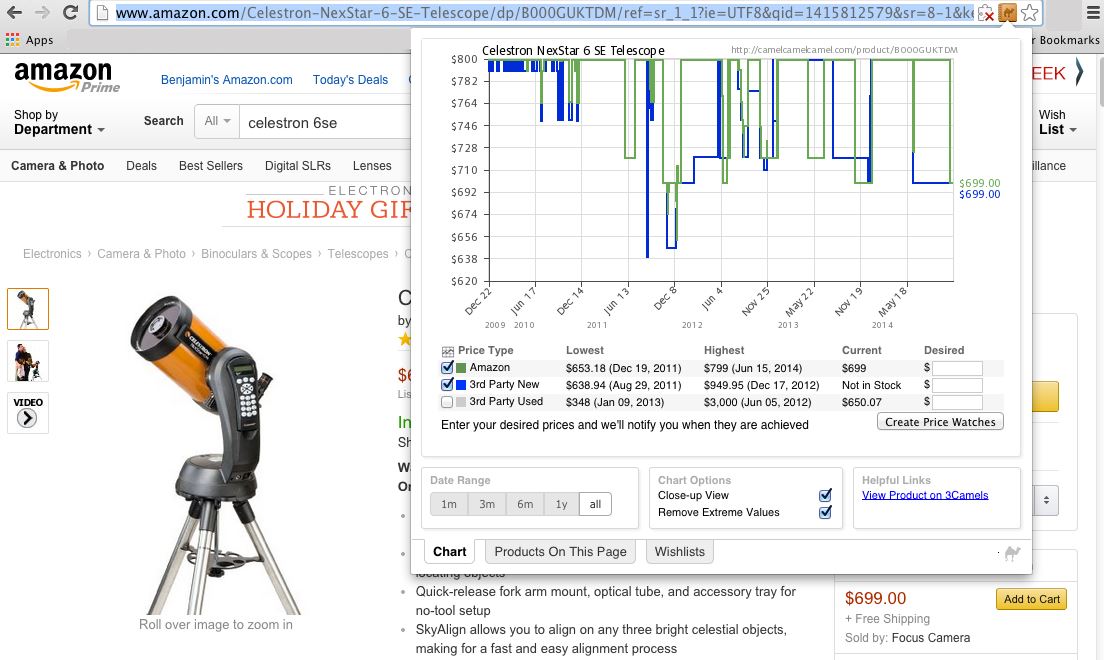
Task: Click the Amazon Prime logo
Action: (66, 76)
